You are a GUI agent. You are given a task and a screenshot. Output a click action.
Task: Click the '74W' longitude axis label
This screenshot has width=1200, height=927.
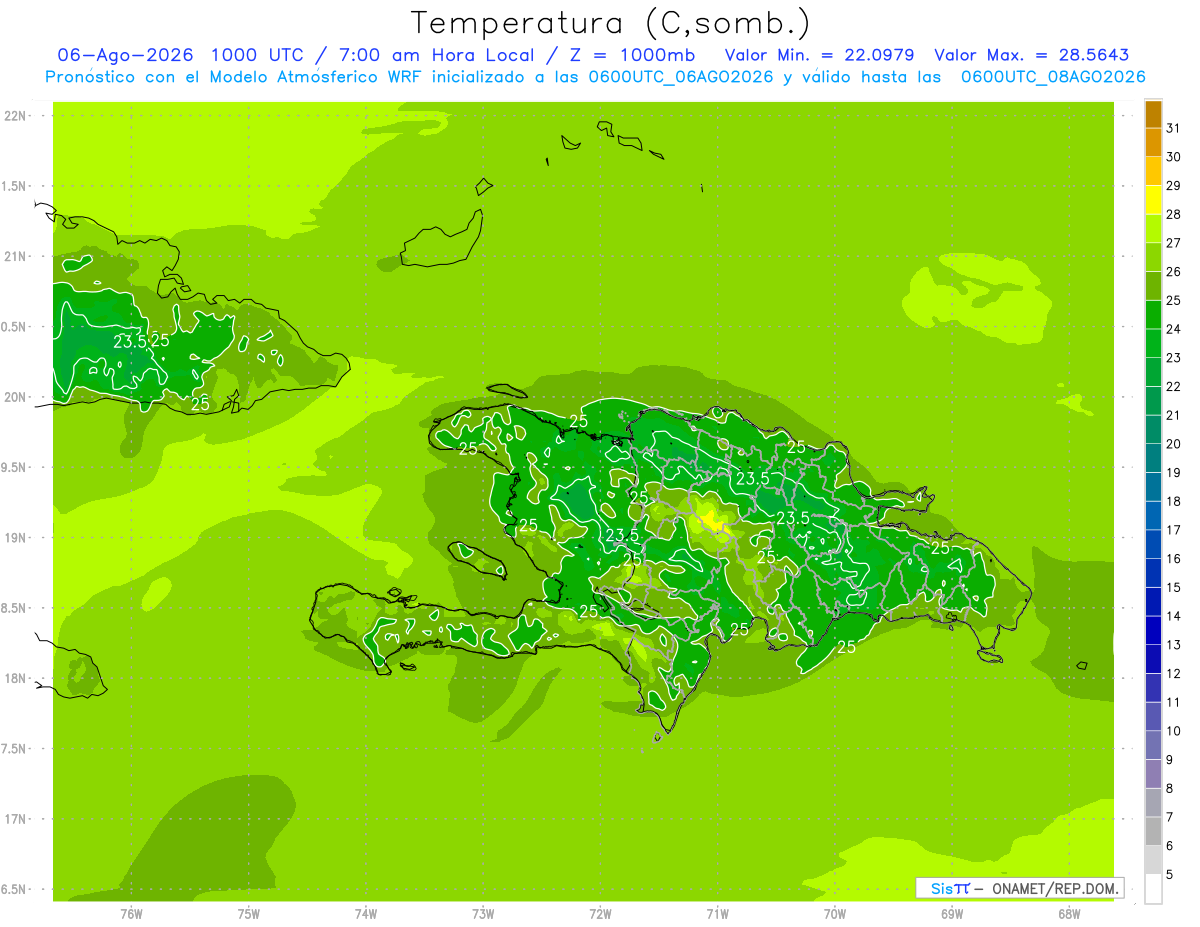(x=366, y=913)
